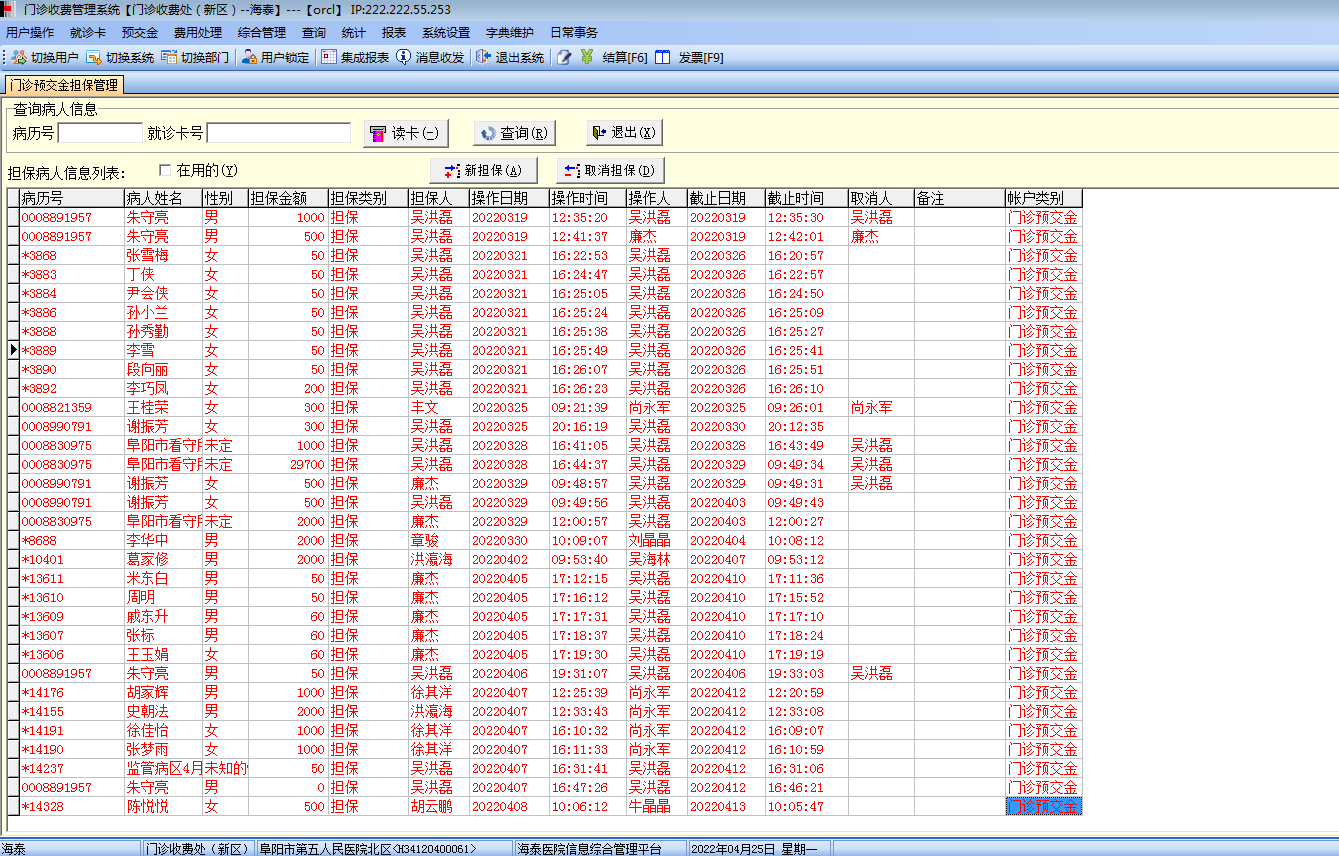Select the patient name cell 王桂荣
Image resolution: width=1339 pixels, height=856 pixels.
[163, 408]
